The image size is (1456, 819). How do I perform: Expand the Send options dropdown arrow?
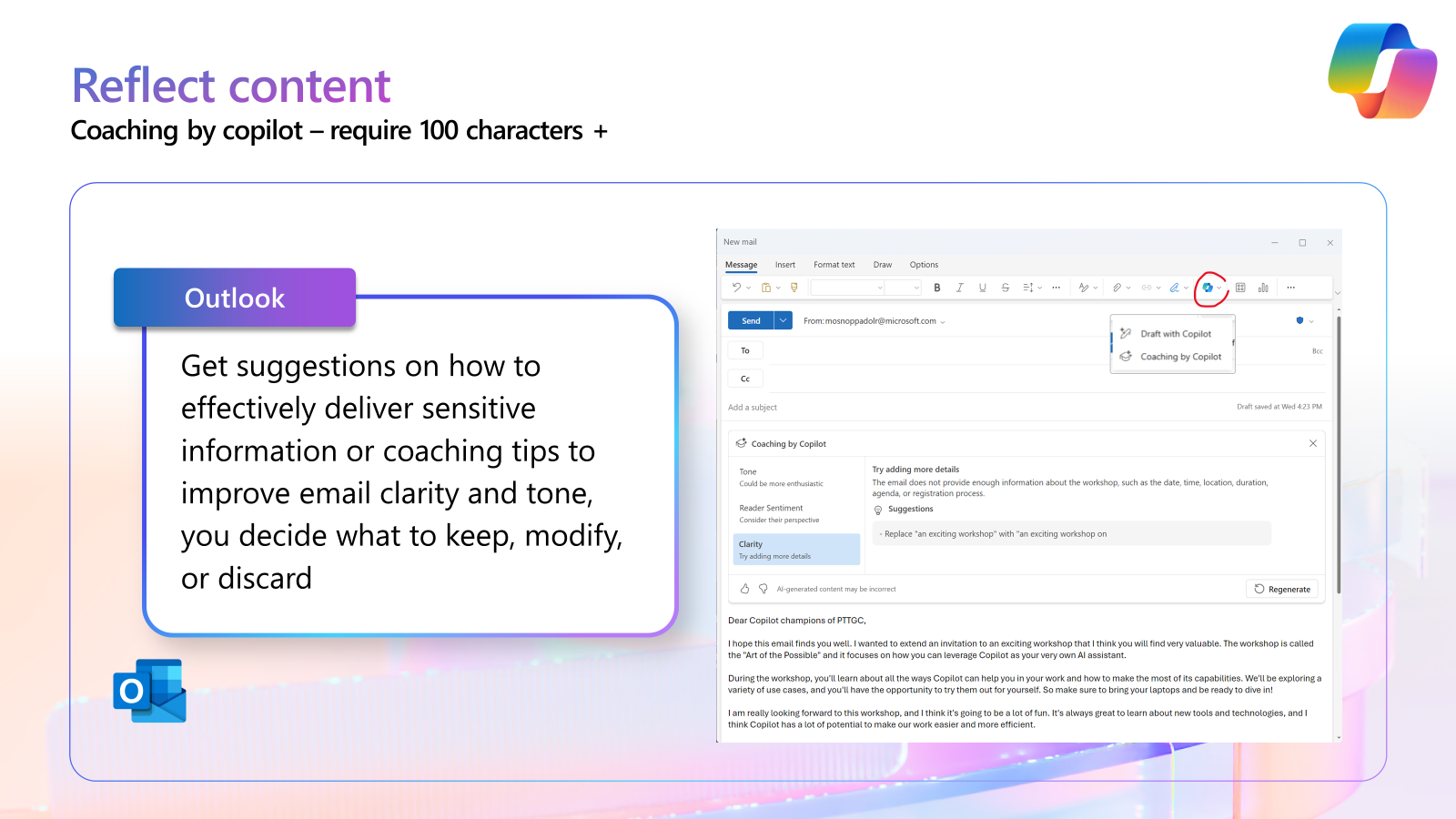point(784,320)
